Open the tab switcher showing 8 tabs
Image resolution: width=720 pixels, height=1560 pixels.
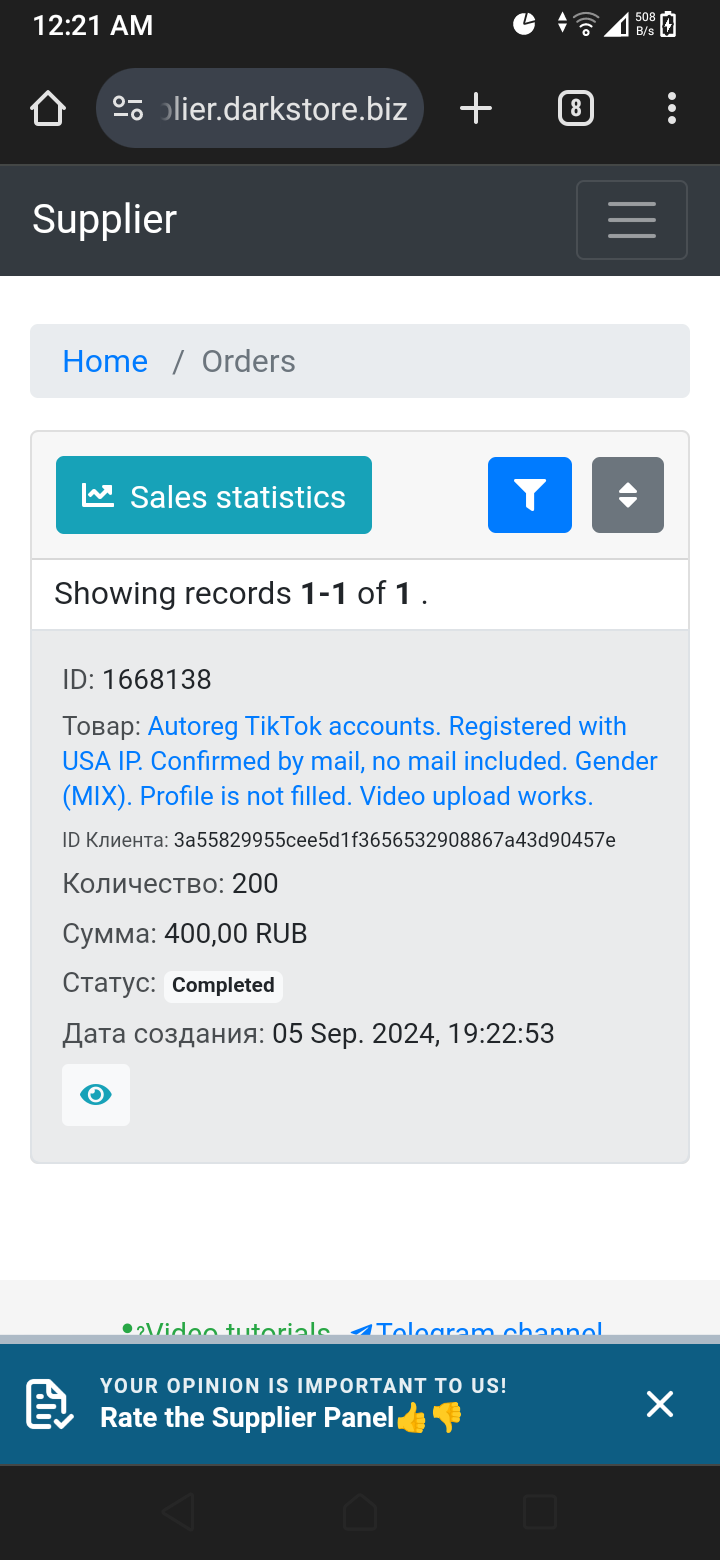click(575, 108)
